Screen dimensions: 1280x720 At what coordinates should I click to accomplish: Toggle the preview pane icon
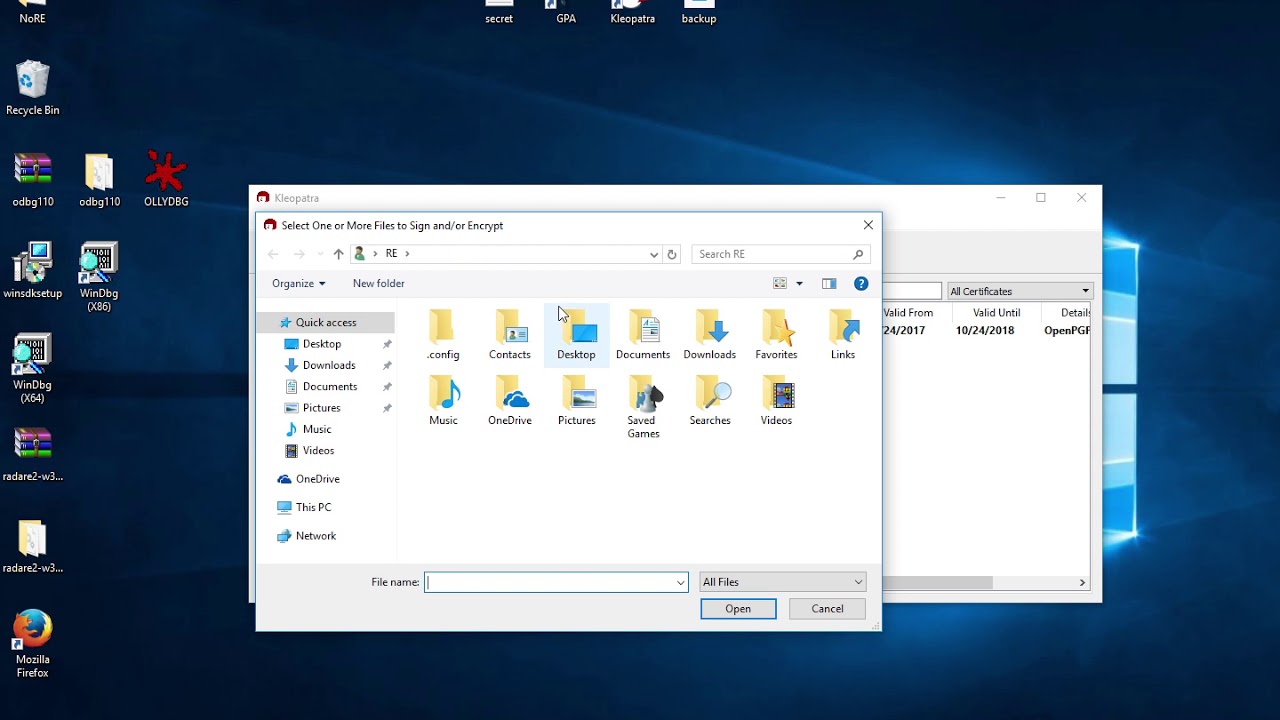pyautogui.click(x=829, y=284)
